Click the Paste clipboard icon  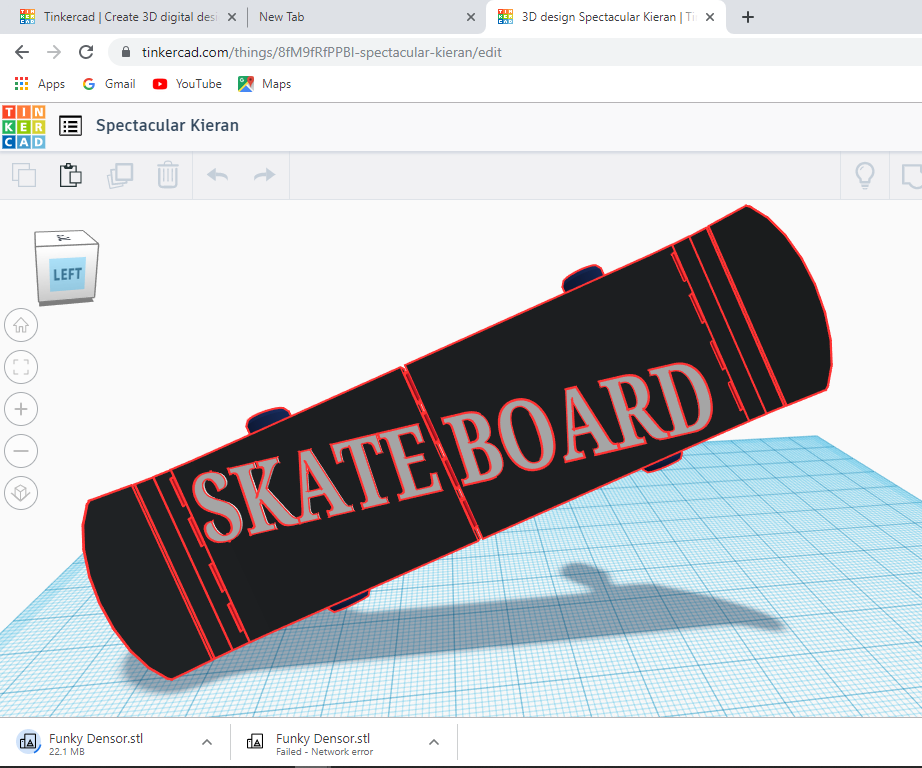click(71, 175)
